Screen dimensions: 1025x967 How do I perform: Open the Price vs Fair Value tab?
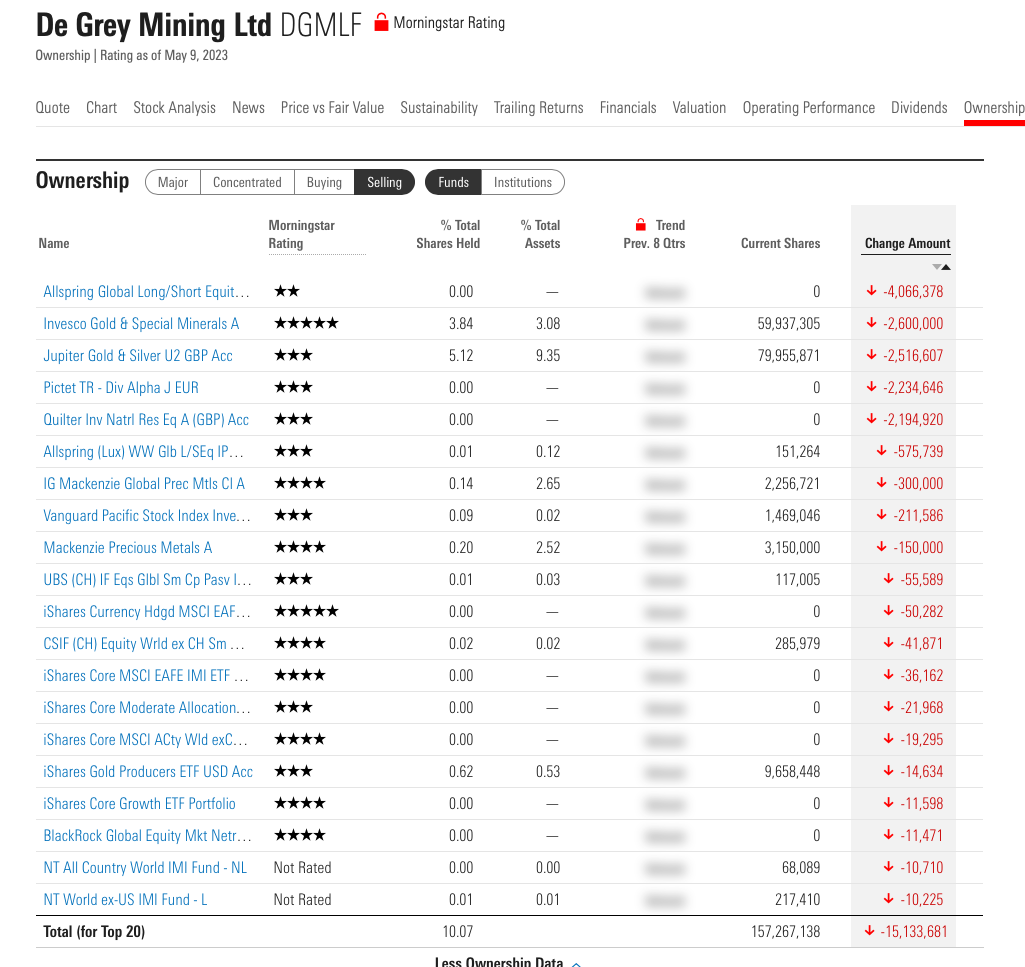click(332, 107)
